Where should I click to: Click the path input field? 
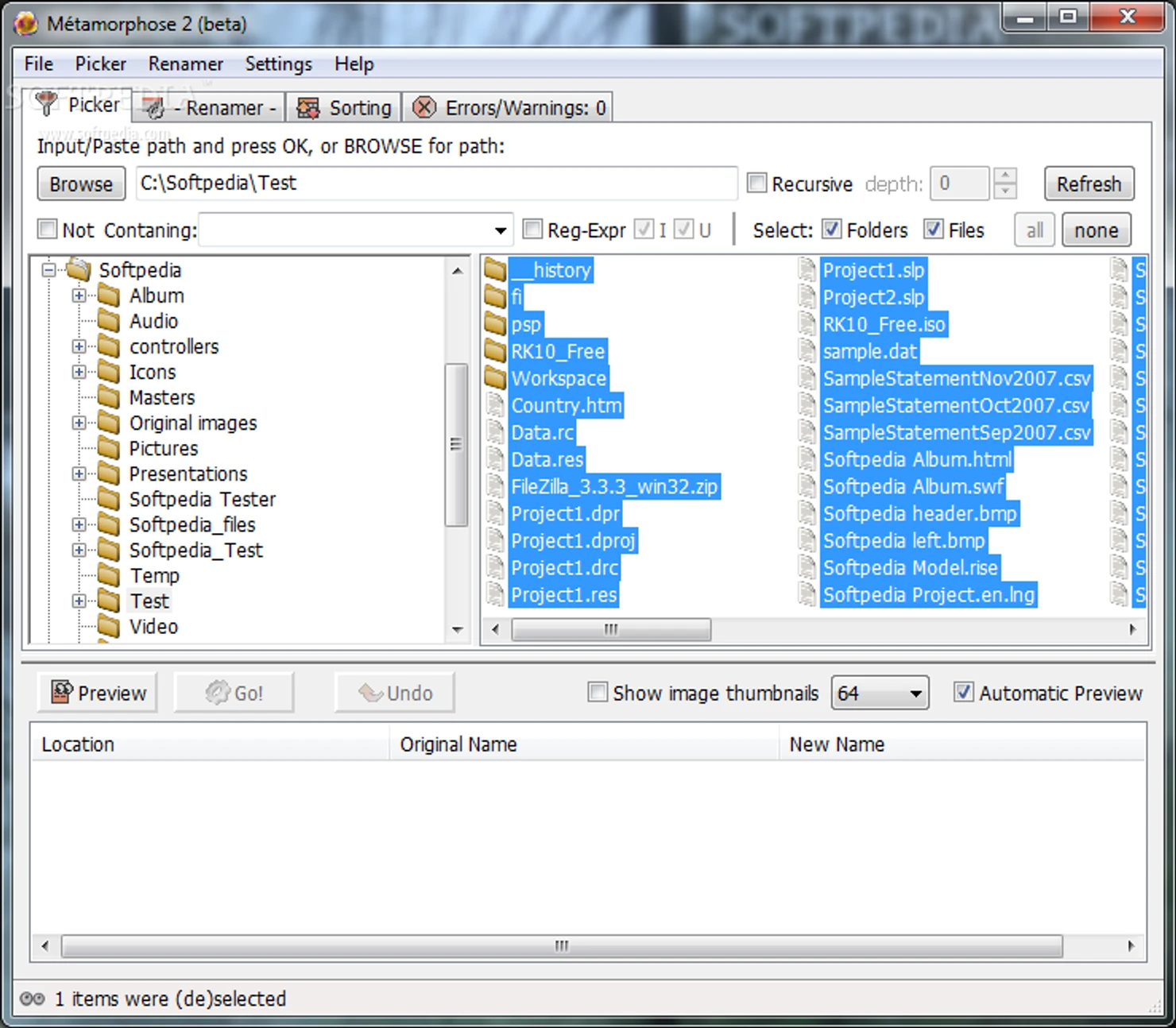click(x=435, y=184)
